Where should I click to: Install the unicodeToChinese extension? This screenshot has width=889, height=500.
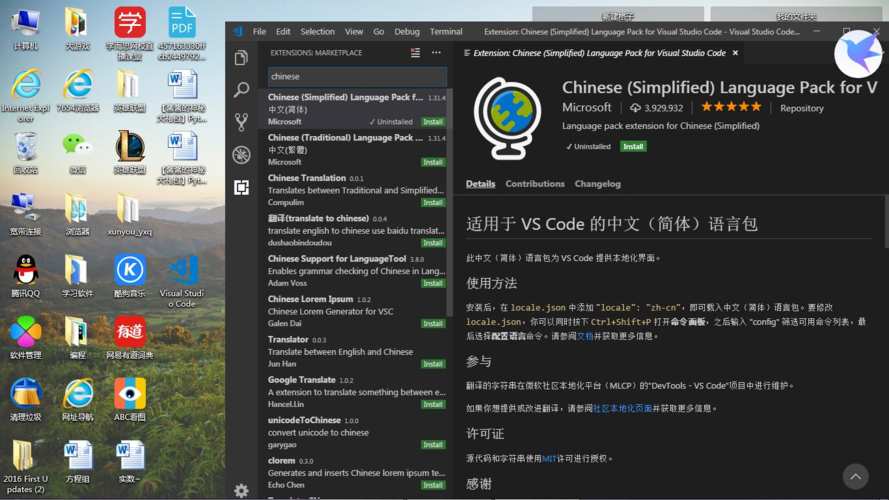coord(433,444)
